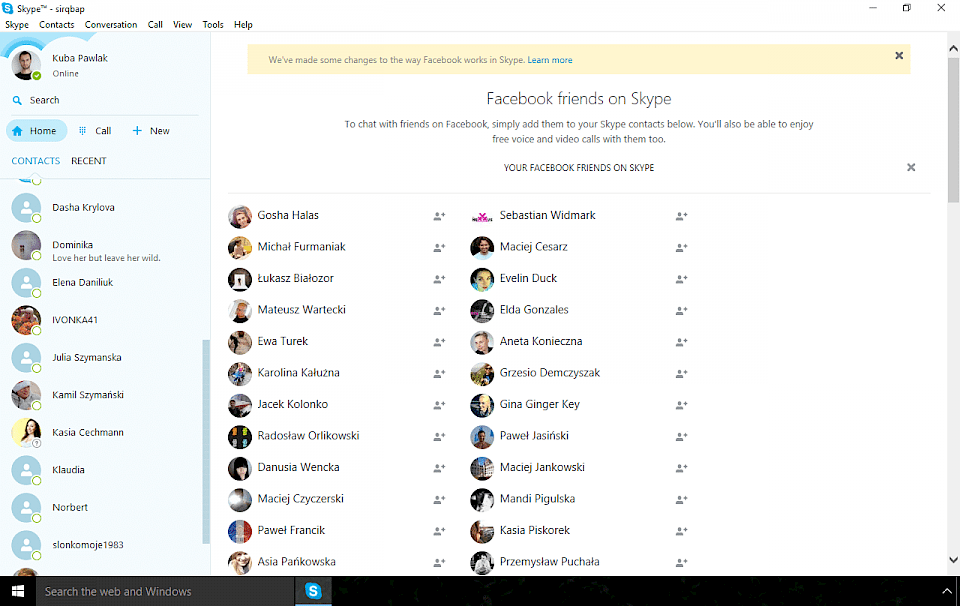Select contact Julia Szymanska

[105, 357]
